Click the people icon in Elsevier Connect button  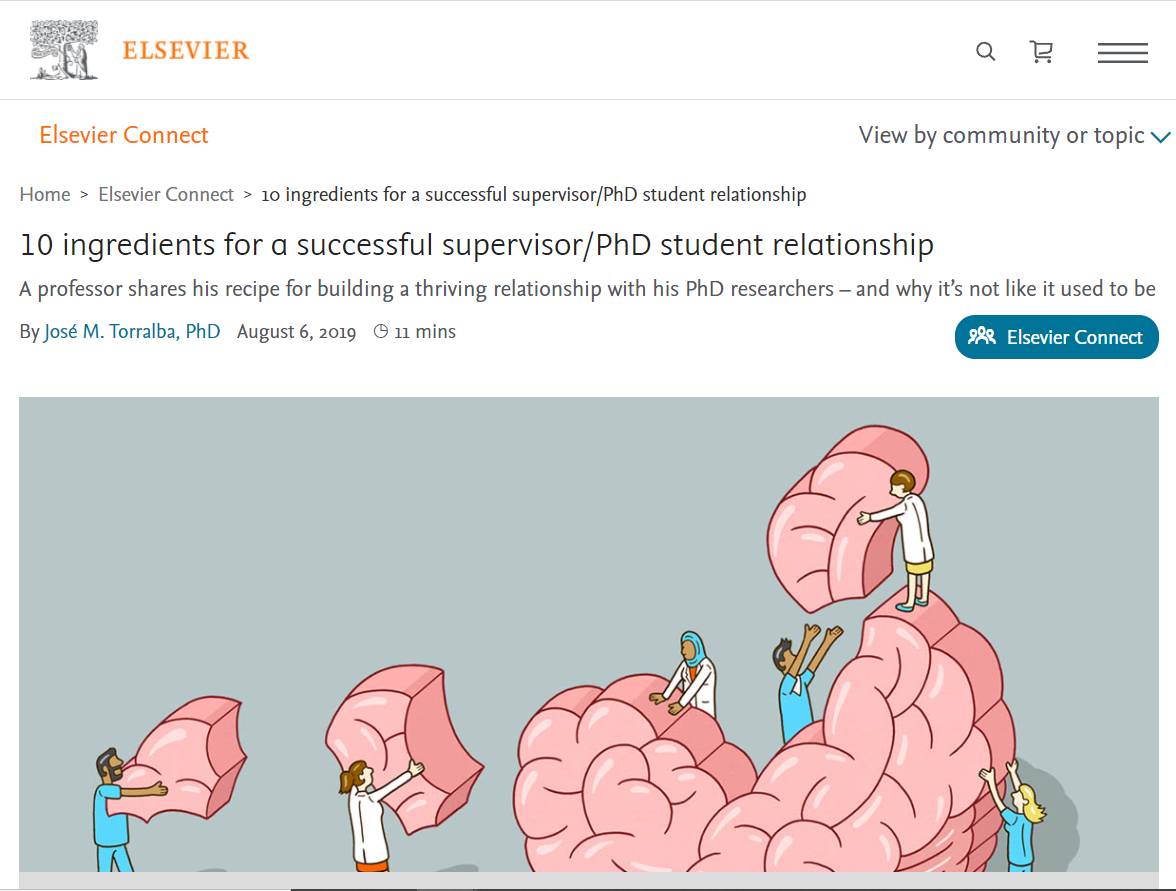point(982,336)
